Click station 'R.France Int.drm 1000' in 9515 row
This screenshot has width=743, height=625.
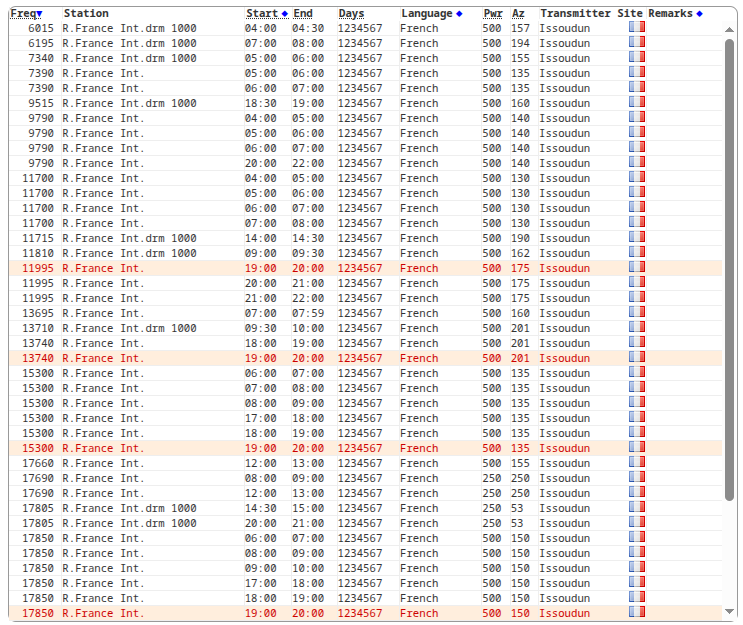129,103
